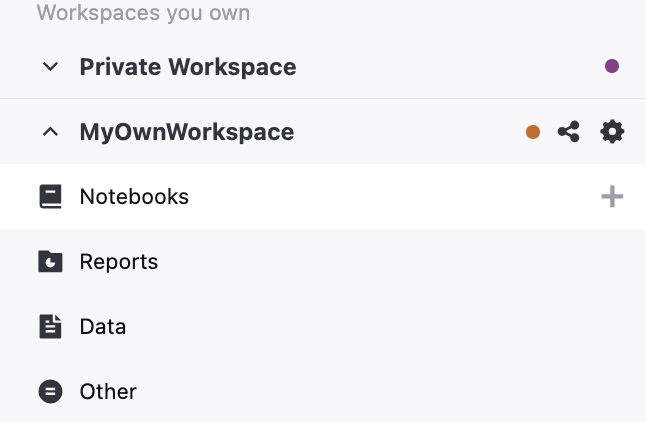Screen dimensions: 646x422
Task: Go to the Reports section label
Action: 119,262
